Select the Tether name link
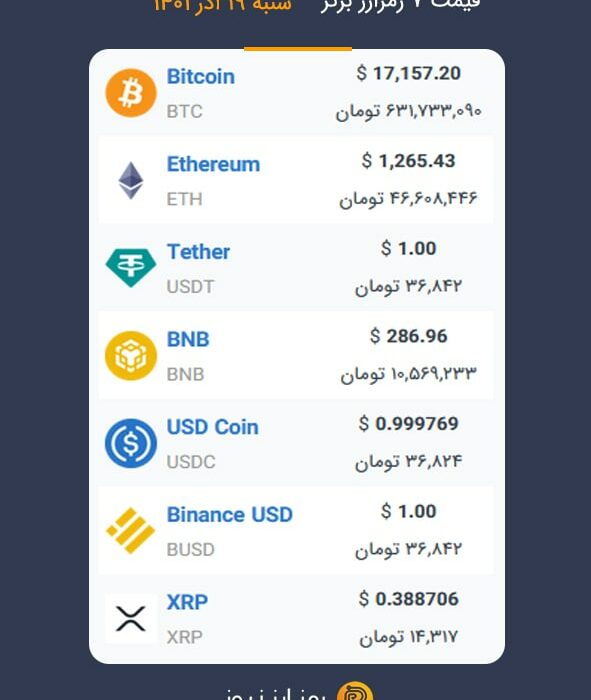This screenshot has width=591, height=700. pyautogui.click(x=198, y=252)
